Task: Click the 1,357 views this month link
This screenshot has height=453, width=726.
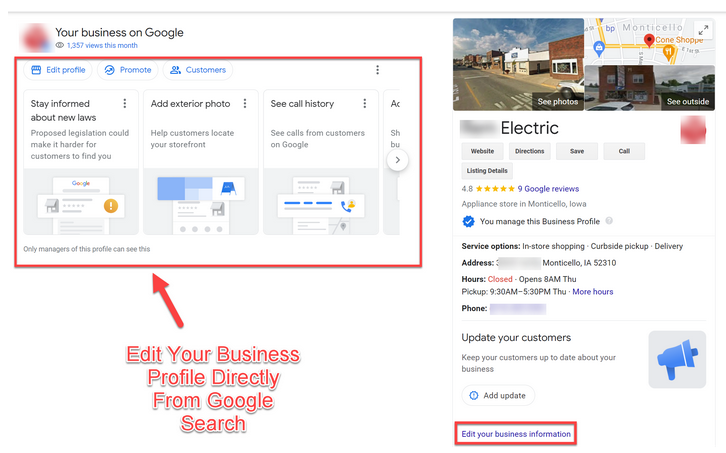Action: point(102,45)
